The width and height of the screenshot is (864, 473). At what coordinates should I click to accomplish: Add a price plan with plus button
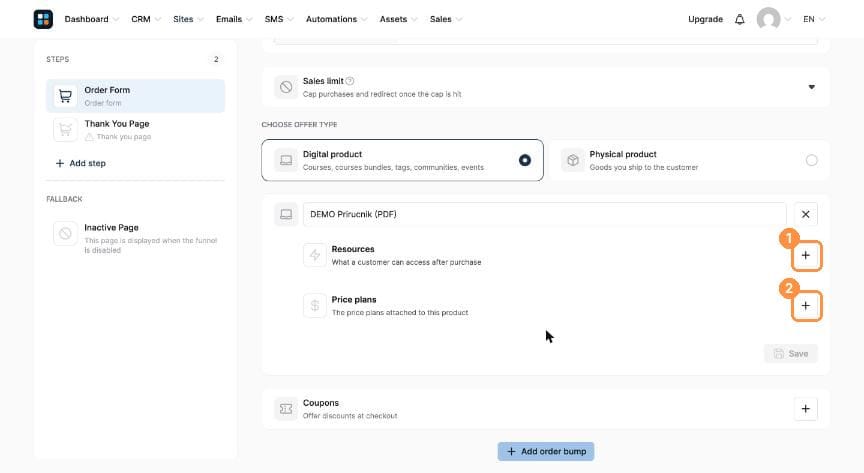point(806,305)
